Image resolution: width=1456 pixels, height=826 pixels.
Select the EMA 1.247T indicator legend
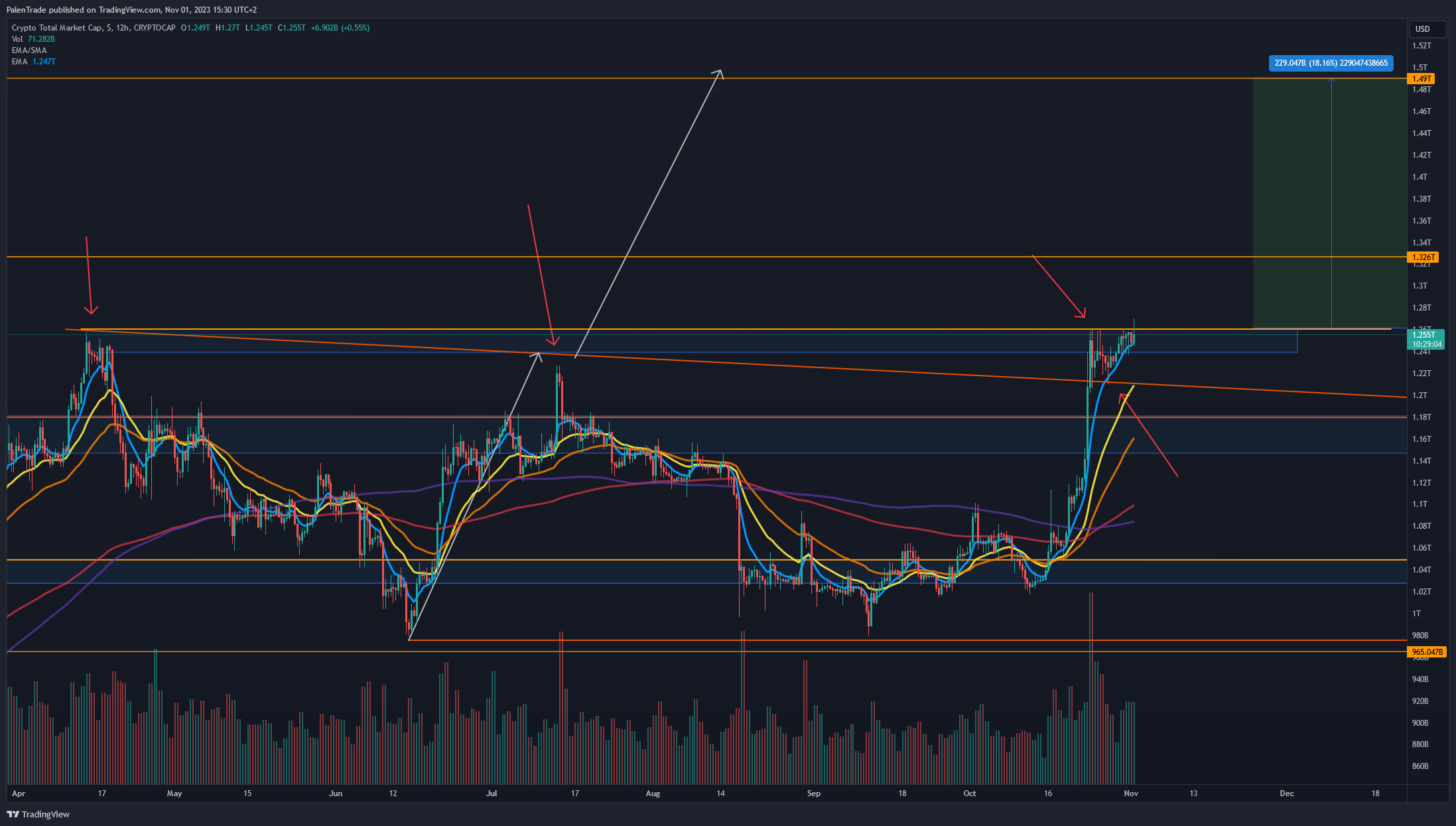click(x=33, y=62)
